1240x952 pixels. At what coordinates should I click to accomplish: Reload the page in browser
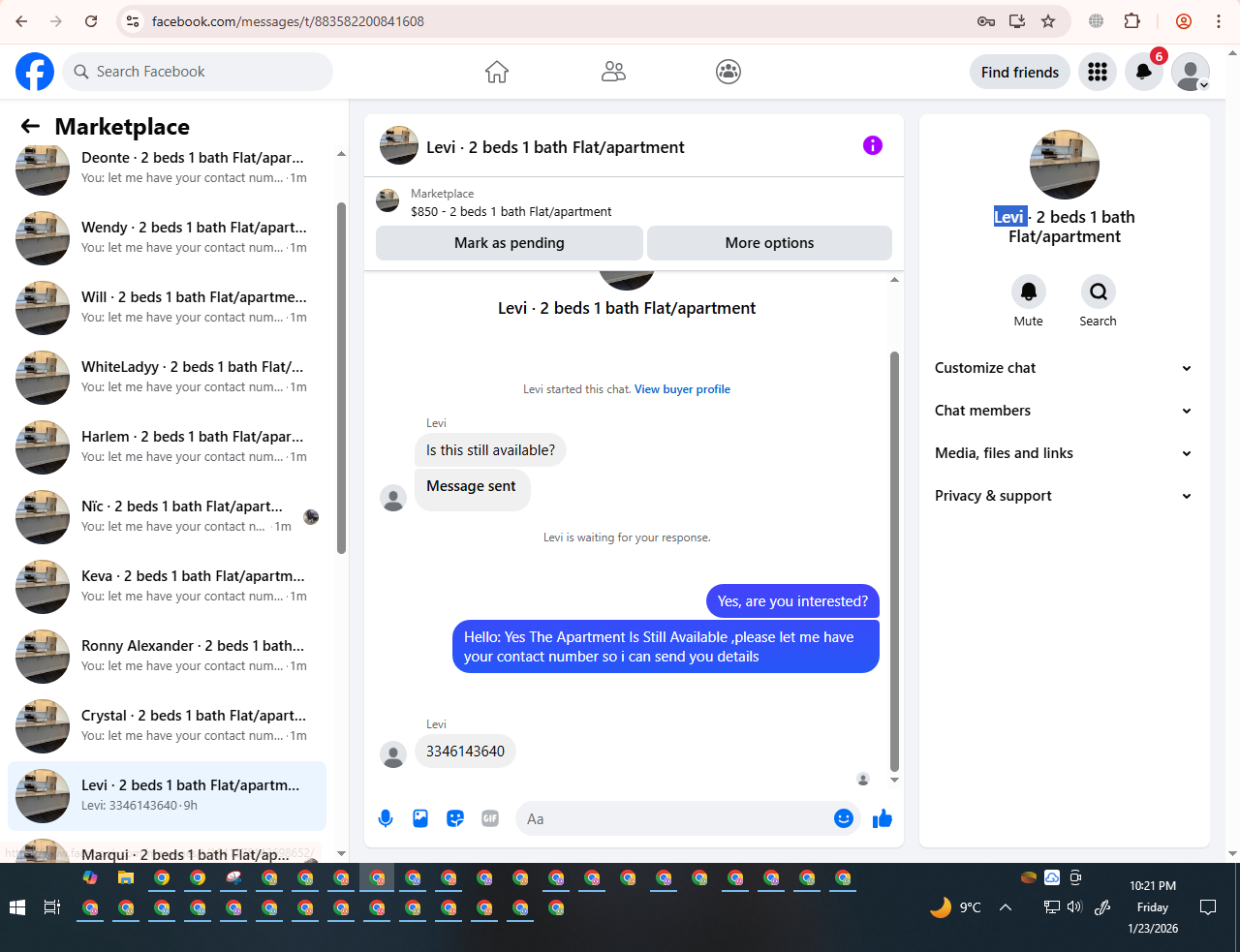point(91,21)
